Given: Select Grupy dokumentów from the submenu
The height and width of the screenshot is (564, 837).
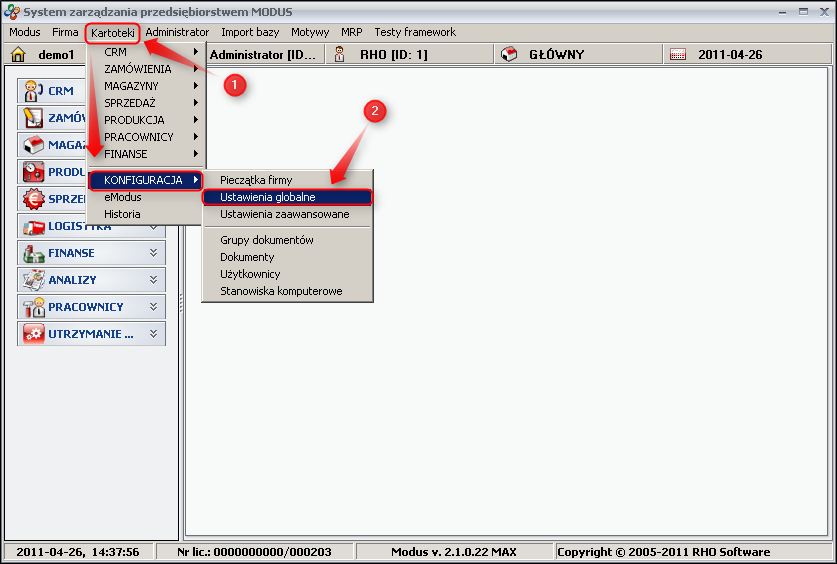Looking at the screenshot, I should pyautogui.click(x=287, y=240).
